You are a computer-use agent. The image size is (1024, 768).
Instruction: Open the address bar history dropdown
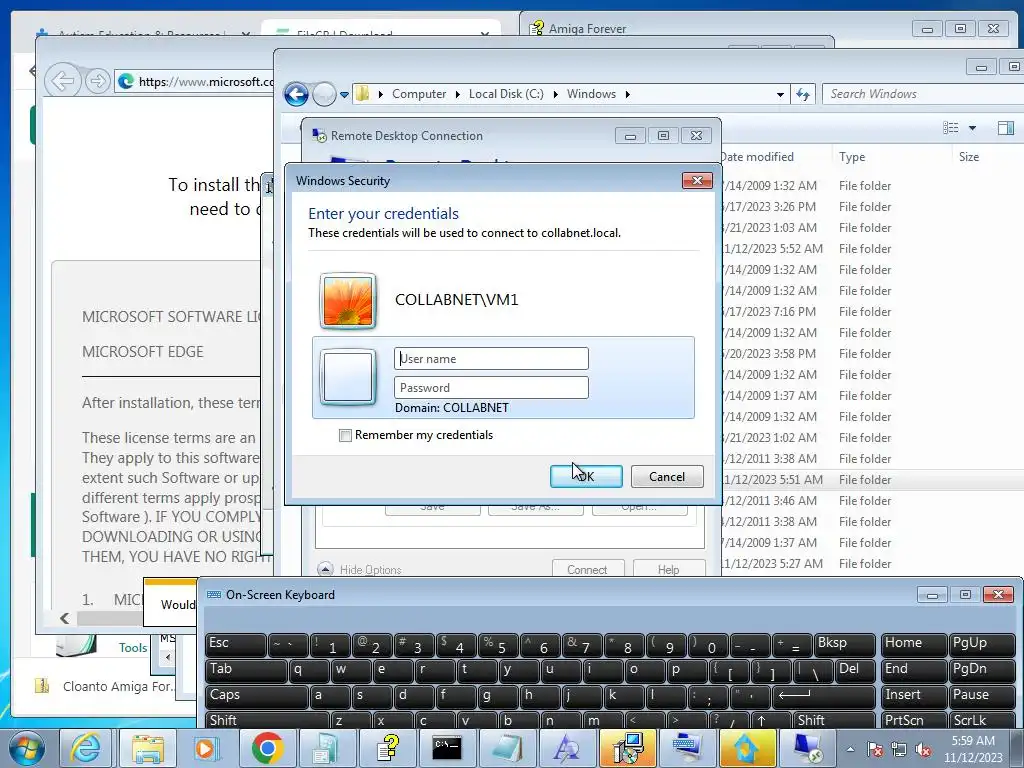(x=780, y=95)
